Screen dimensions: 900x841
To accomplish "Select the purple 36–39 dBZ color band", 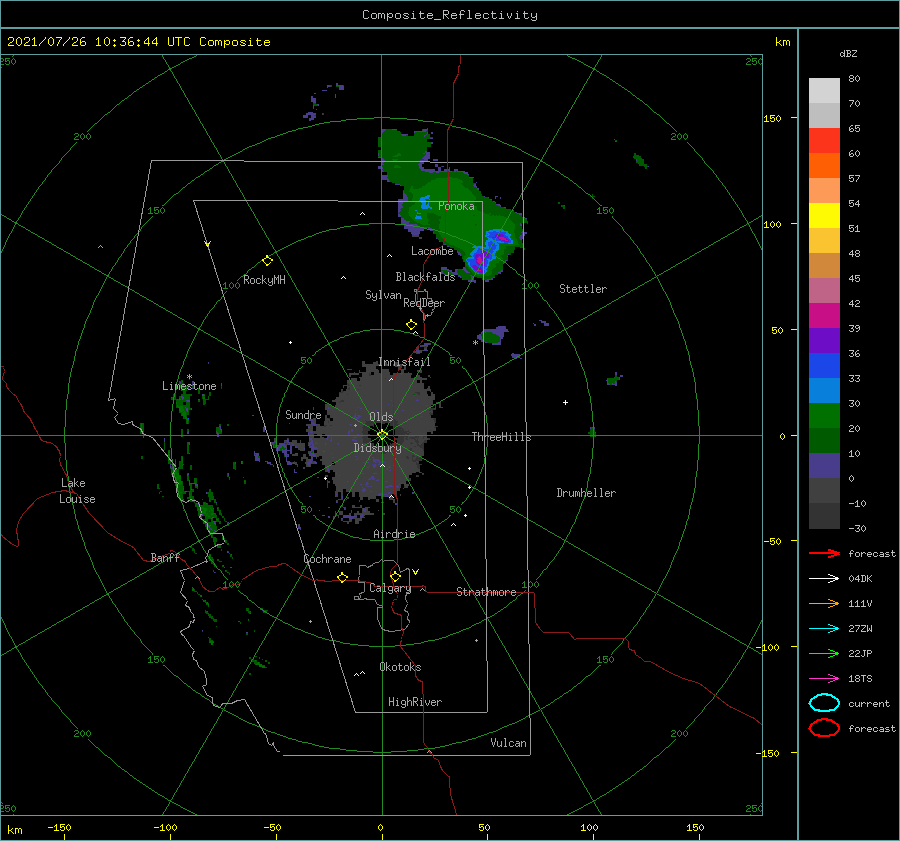I will click(x=824, y=341).
